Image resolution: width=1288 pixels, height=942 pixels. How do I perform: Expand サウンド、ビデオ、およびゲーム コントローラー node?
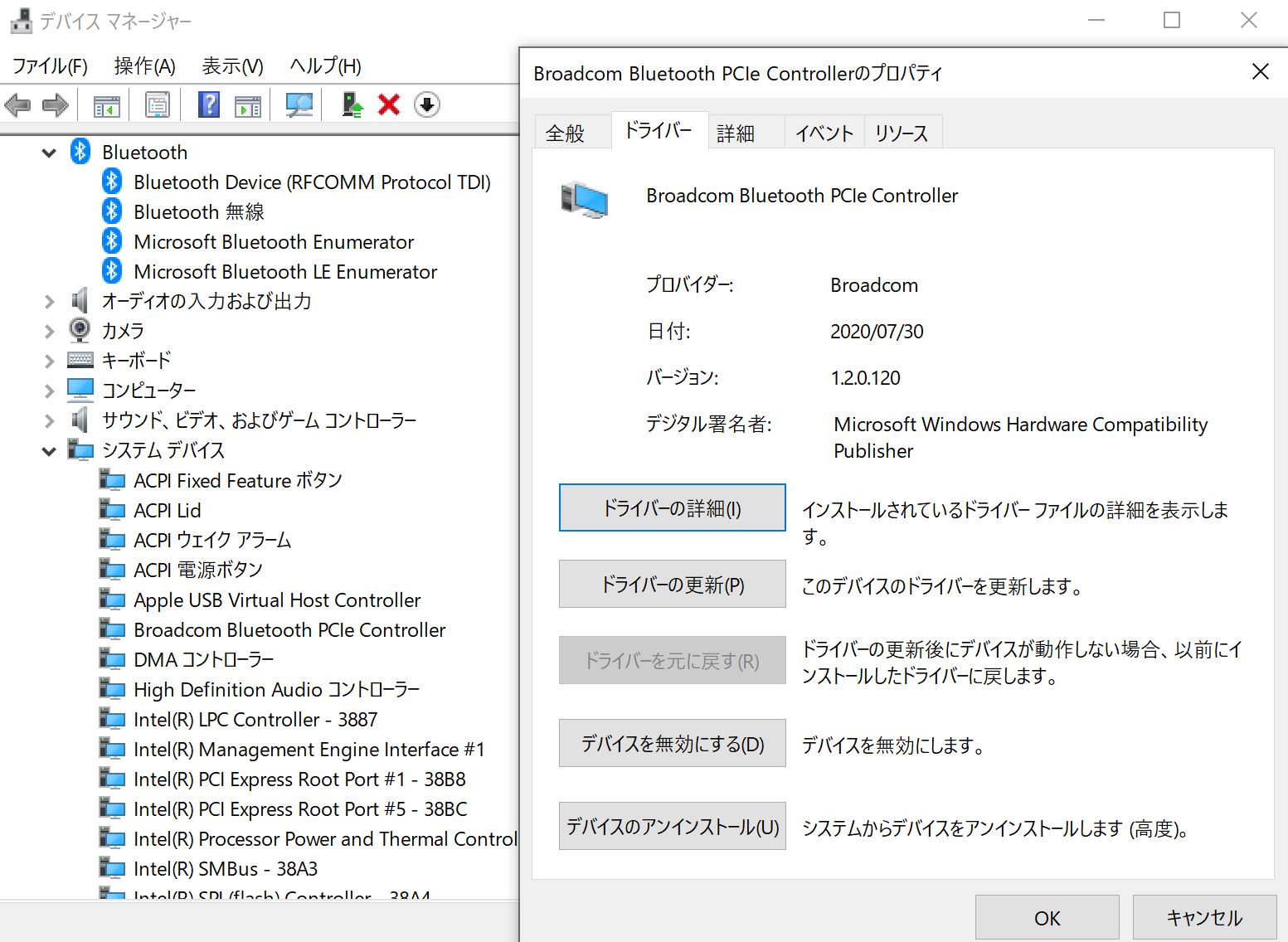(x=49, y=421)
